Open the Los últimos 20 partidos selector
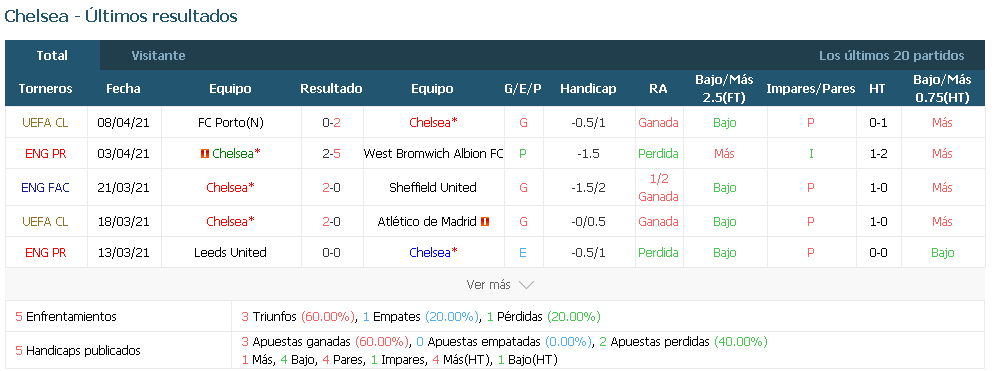Screen dimensions: 994x371 (891, 55)
